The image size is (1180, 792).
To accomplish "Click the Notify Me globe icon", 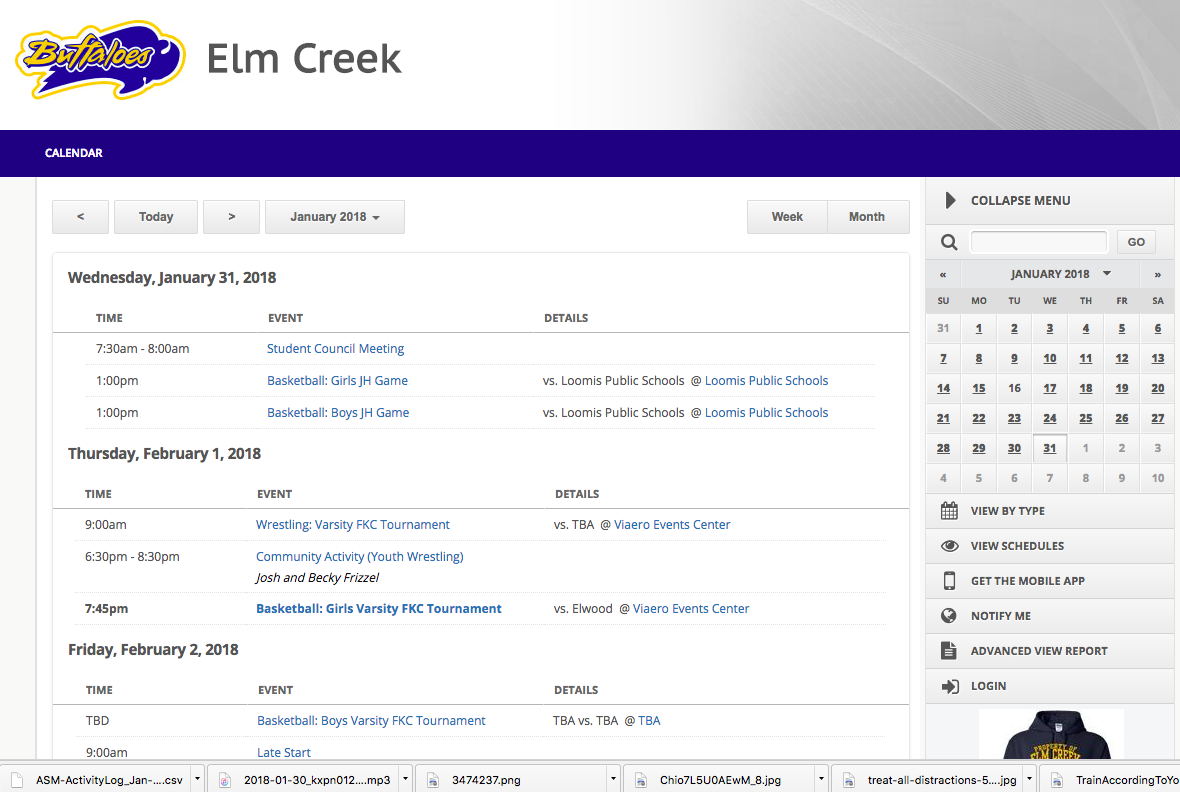I will [x=948, y=615].
